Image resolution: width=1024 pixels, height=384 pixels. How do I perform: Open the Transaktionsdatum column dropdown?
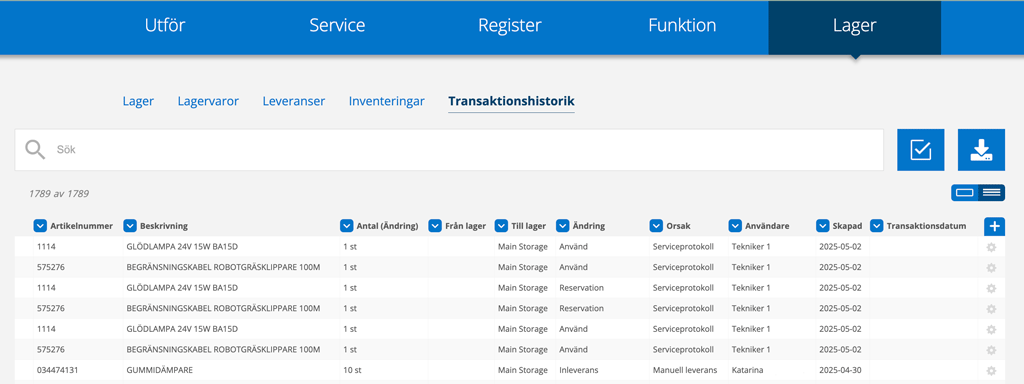point(876,226)
